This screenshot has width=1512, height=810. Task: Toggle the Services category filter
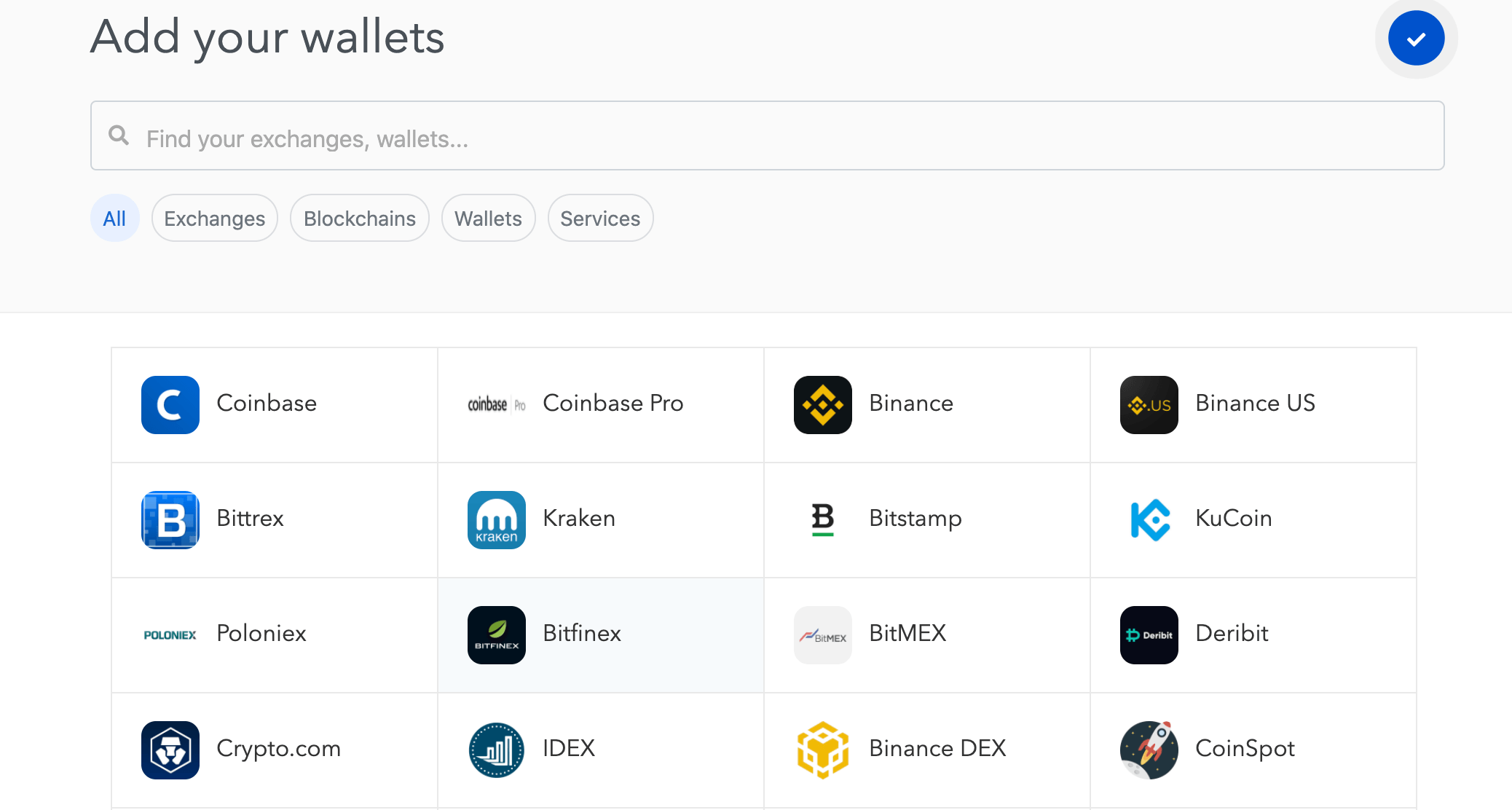599,218
